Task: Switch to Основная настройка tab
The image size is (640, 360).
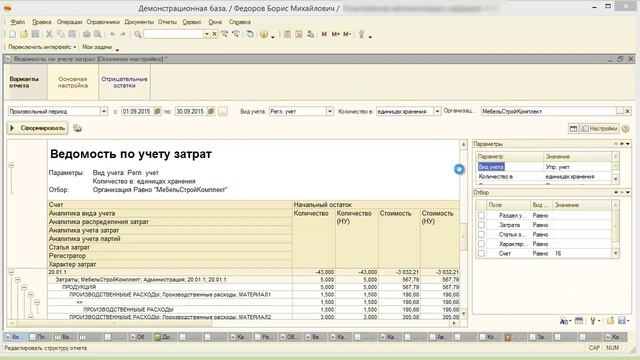Action: coord(73,82)
